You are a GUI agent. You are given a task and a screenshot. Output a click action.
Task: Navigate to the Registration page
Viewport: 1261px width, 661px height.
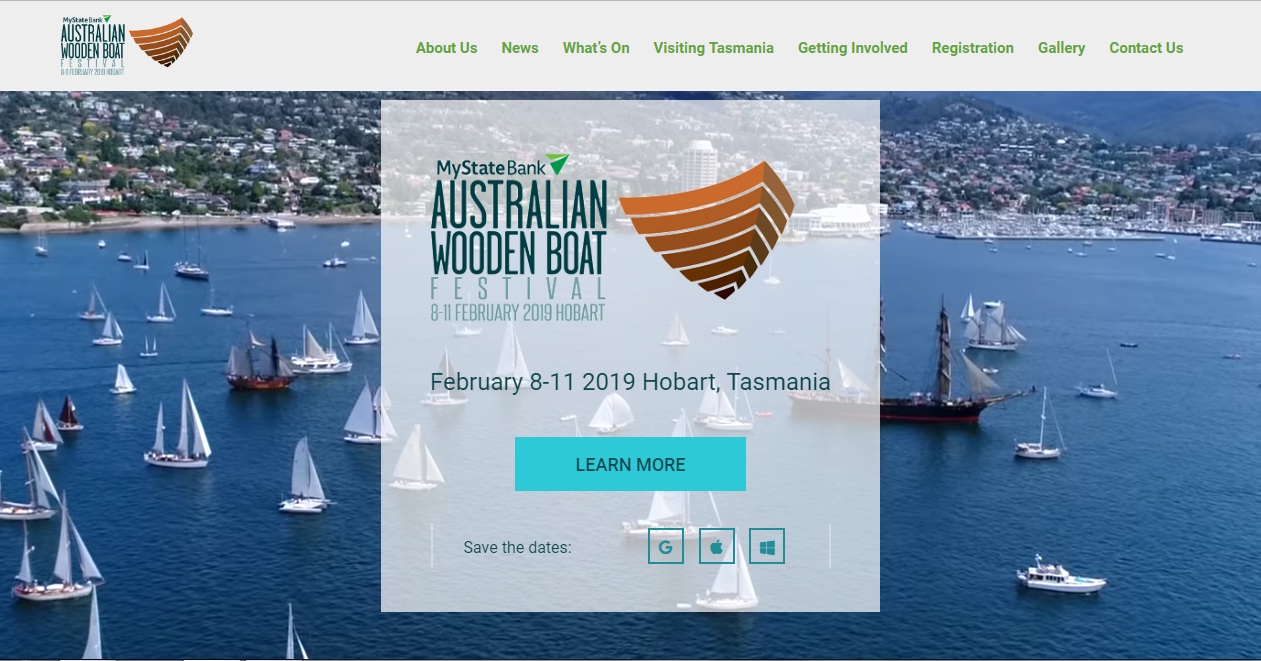[972, 48]
